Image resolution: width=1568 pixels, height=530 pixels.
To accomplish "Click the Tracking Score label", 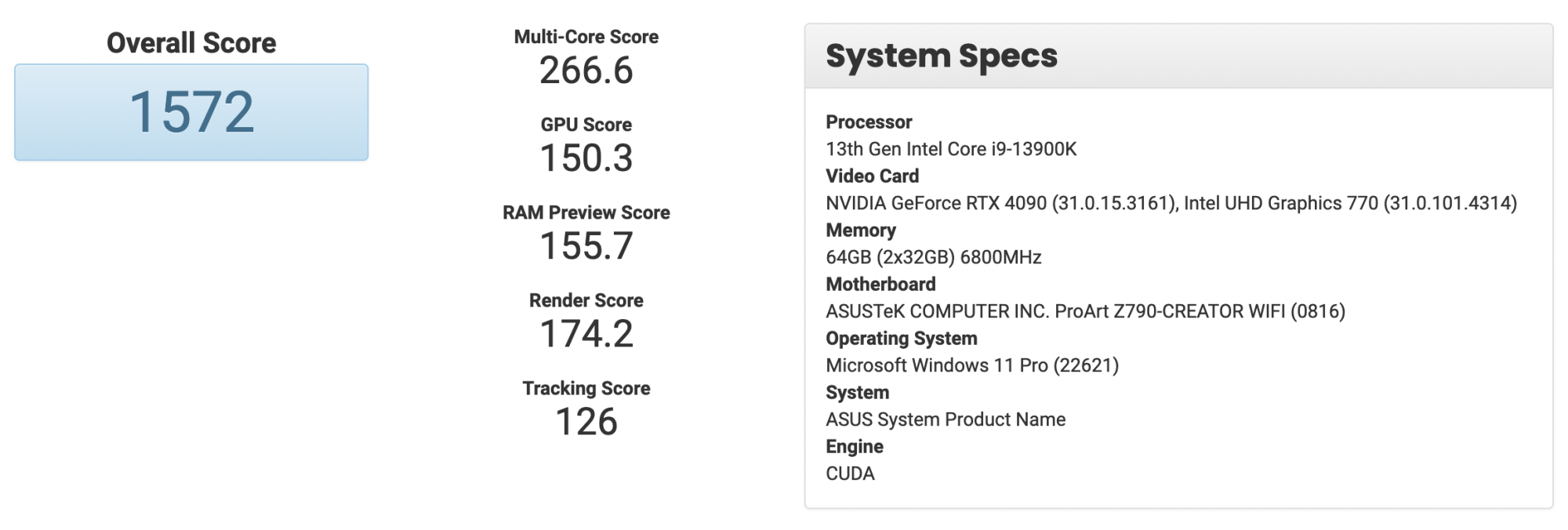I will pyautogui.click(x=586, y=388).
